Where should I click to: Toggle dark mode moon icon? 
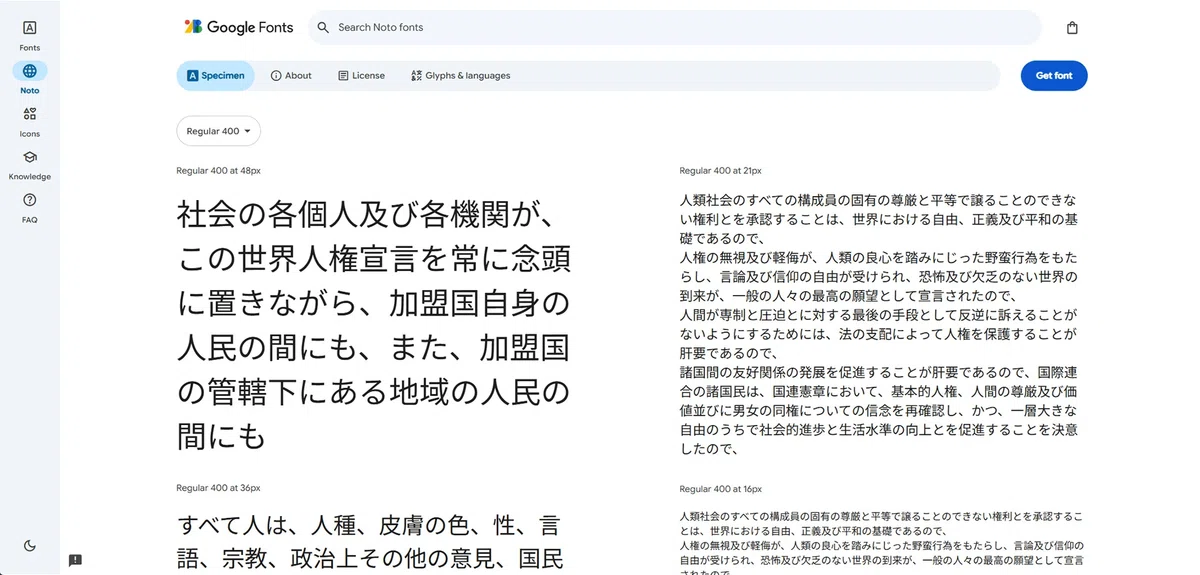pyautogui.click(x=30, y=546)
